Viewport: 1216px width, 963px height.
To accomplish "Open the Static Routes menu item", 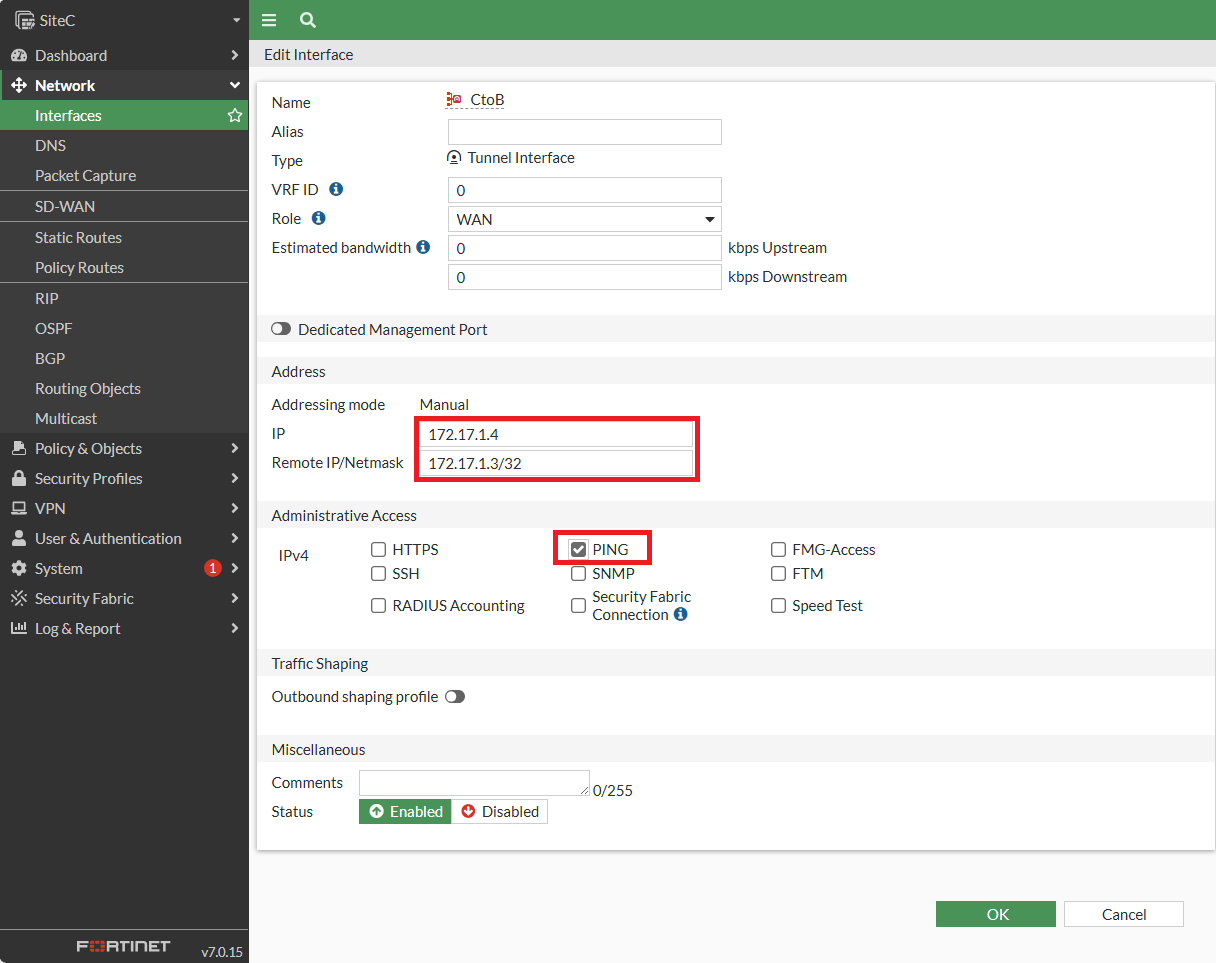I will [124, 237].
